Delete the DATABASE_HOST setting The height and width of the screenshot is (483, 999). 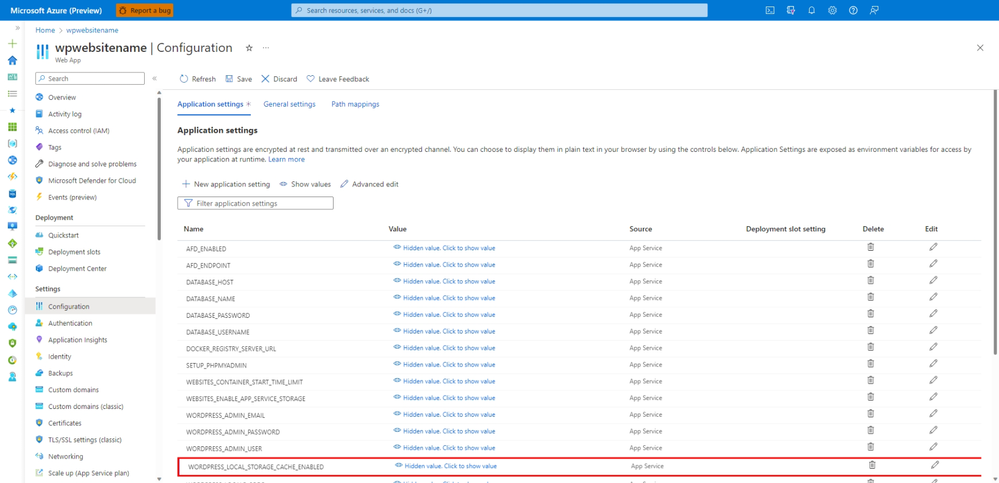(x=870, y=280)
